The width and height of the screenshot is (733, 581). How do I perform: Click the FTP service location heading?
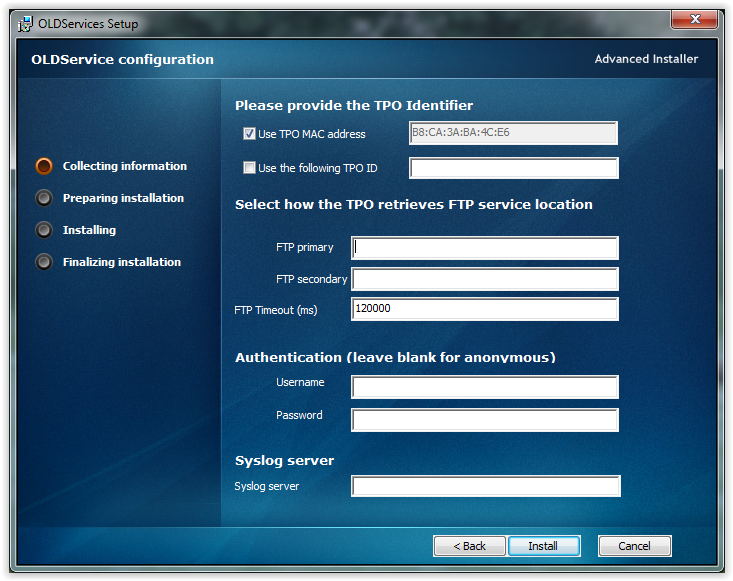point(414,205)
